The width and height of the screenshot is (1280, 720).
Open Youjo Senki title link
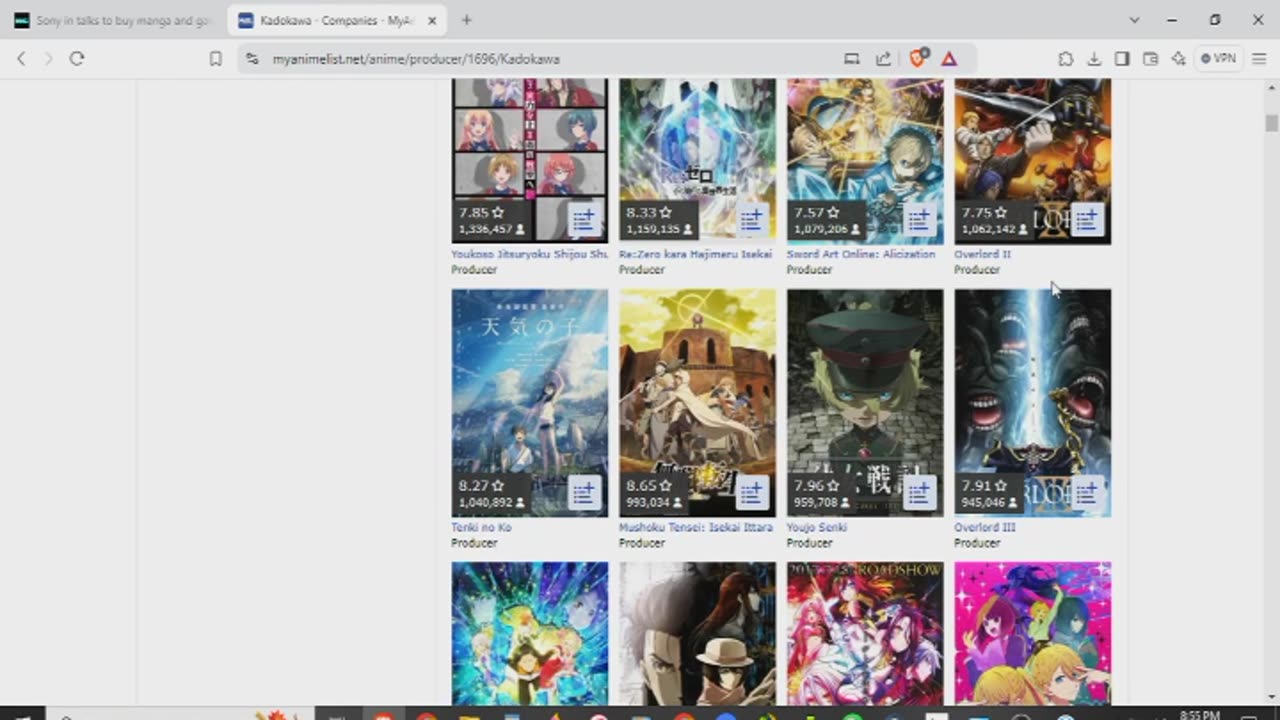point(817,527)
